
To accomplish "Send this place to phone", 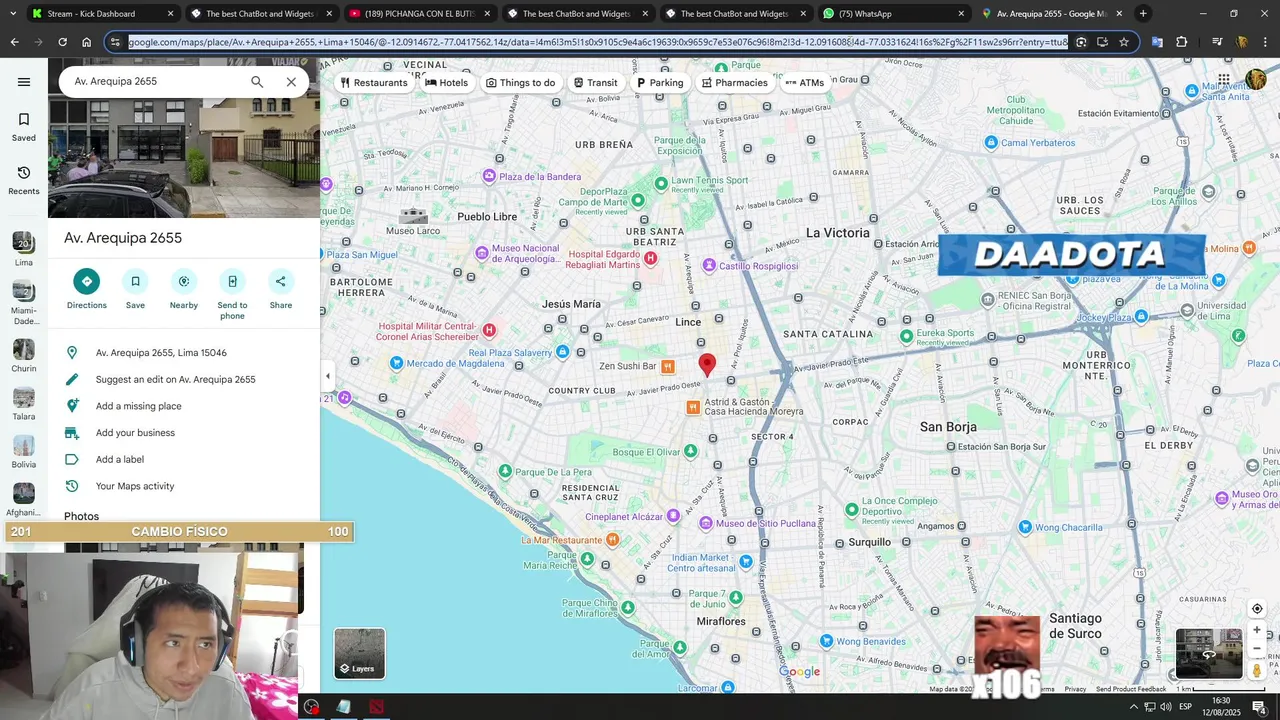I will pos(232,294).
